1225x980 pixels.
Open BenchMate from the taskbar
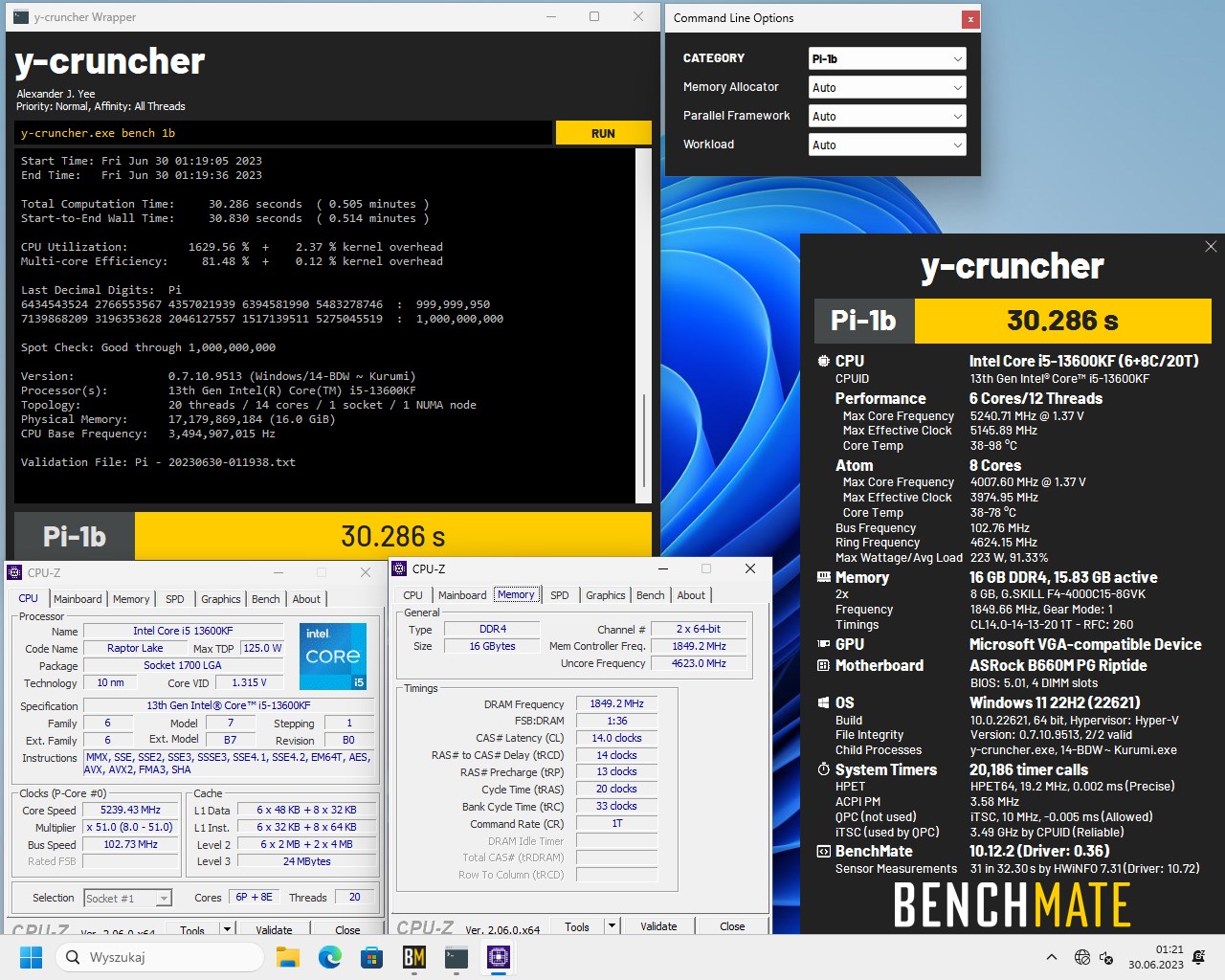[x=414, y=957]
